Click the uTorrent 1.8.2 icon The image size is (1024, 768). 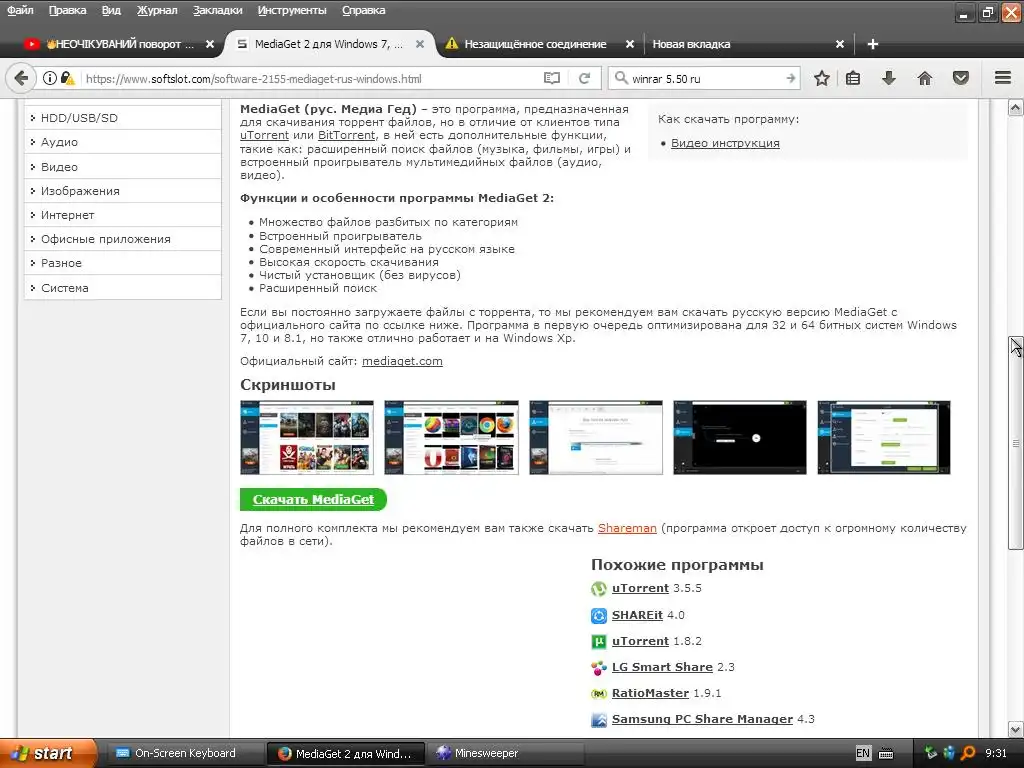pyautogui.click(x=599, y=641)
